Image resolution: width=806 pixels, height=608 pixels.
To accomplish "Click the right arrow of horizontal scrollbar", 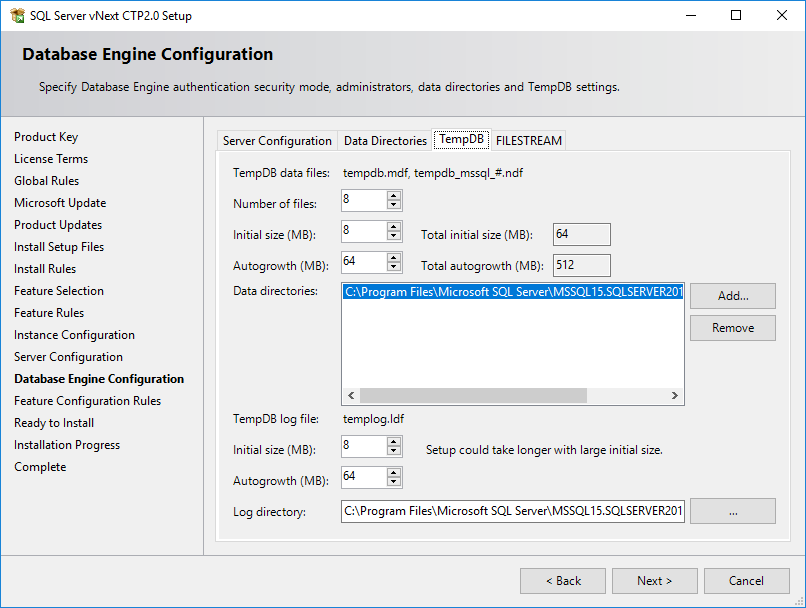I will [x=675, y=395].
